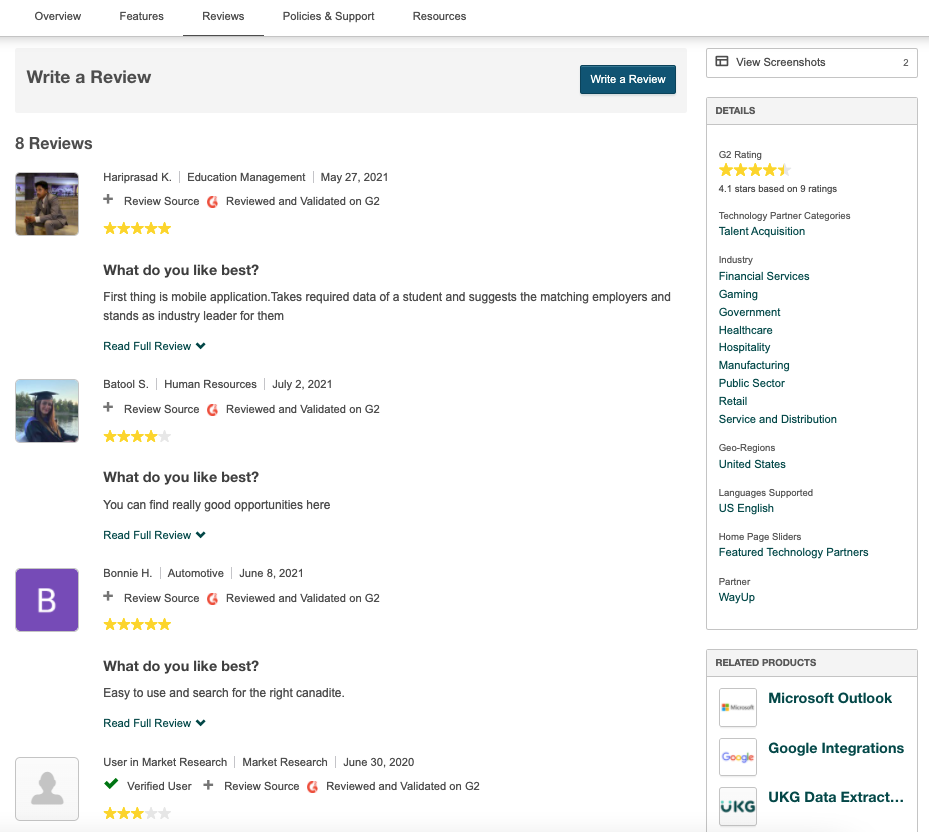Open the Policies & Support tab

tap(328, 16)
